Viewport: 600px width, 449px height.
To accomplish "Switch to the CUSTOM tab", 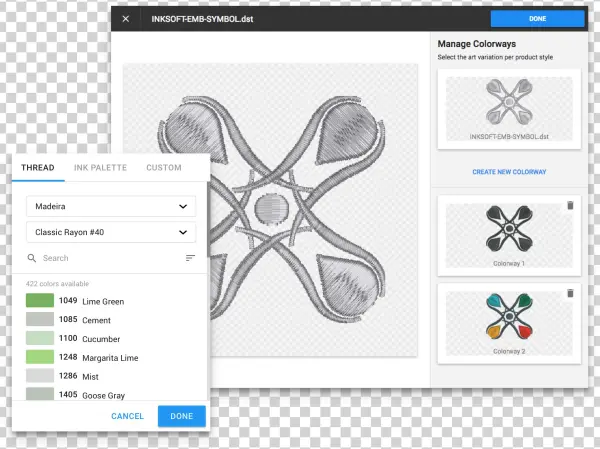I will click(164, 168).
